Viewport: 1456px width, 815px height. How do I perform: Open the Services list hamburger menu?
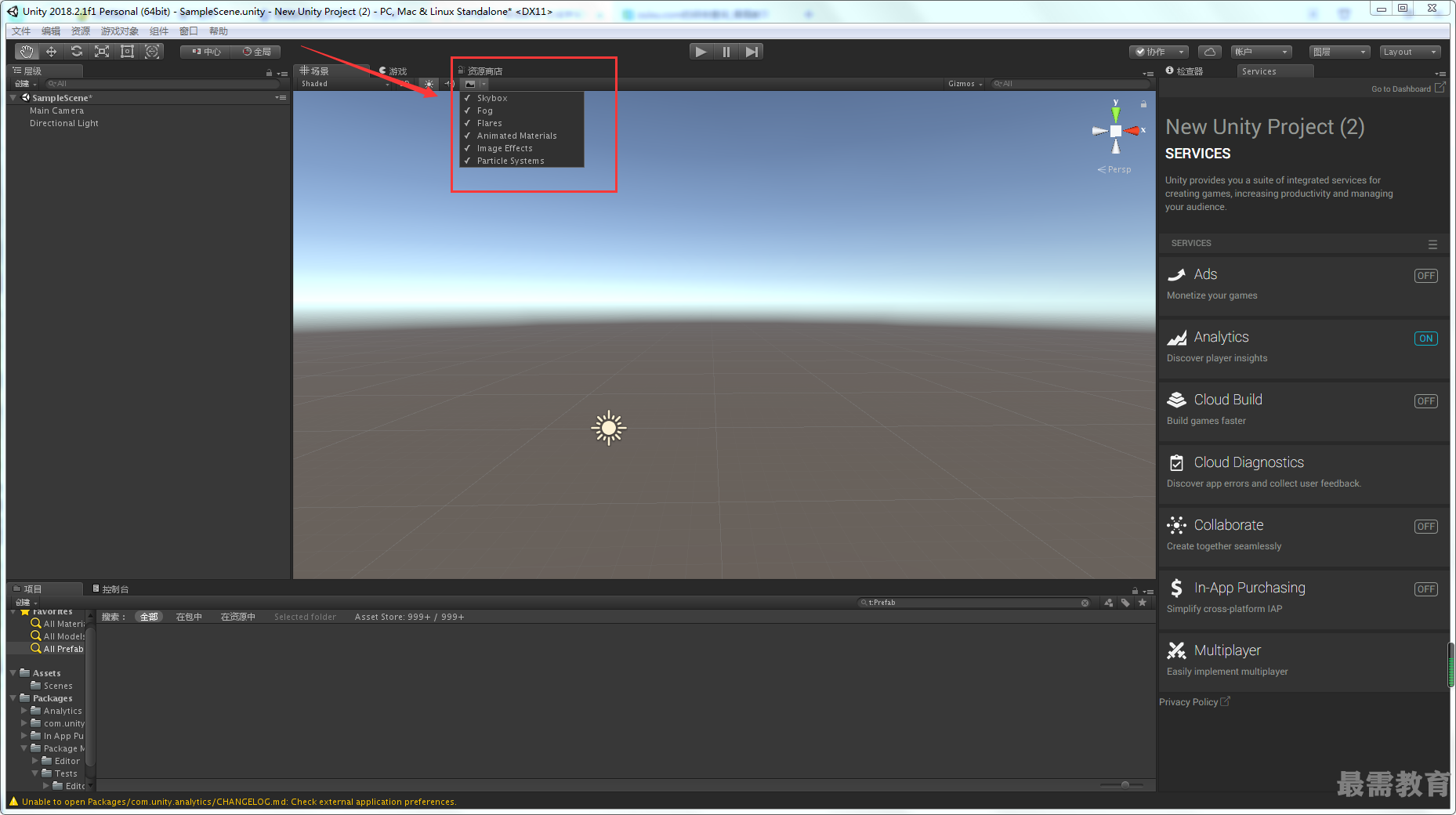coord(1432,244)
